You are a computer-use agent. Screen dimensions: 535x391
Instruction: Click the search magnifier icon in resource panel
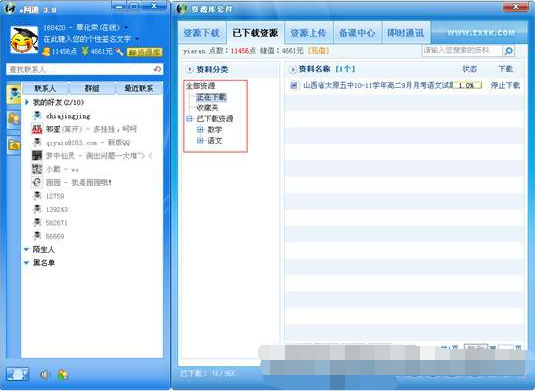[508, 51]
